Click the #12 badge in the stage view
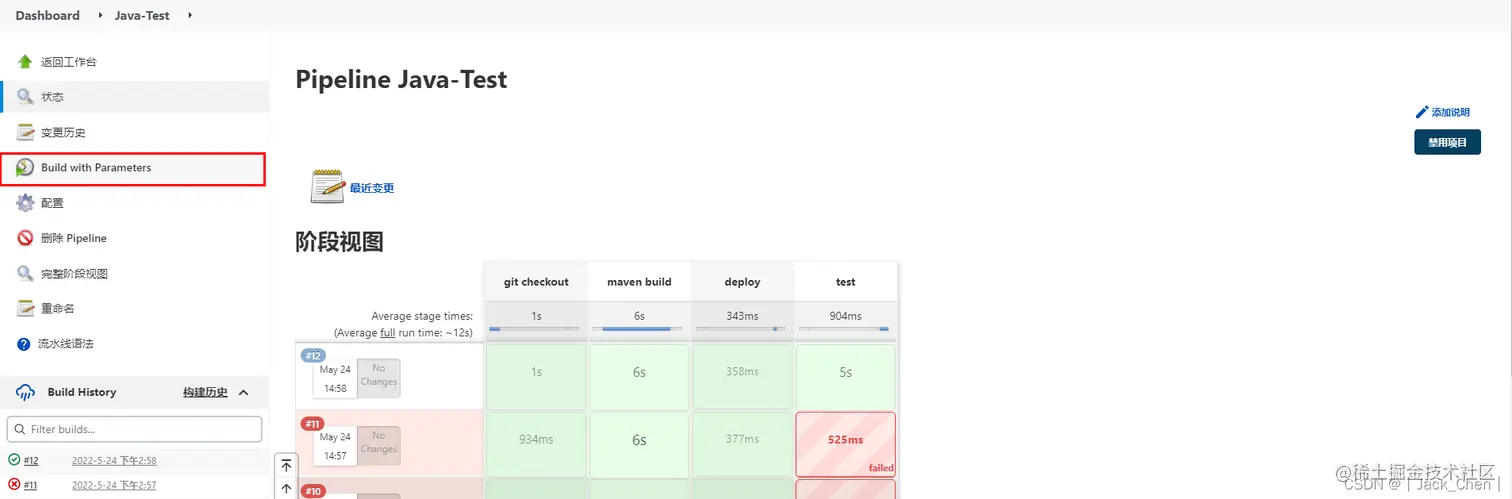 tap(313, 355)
